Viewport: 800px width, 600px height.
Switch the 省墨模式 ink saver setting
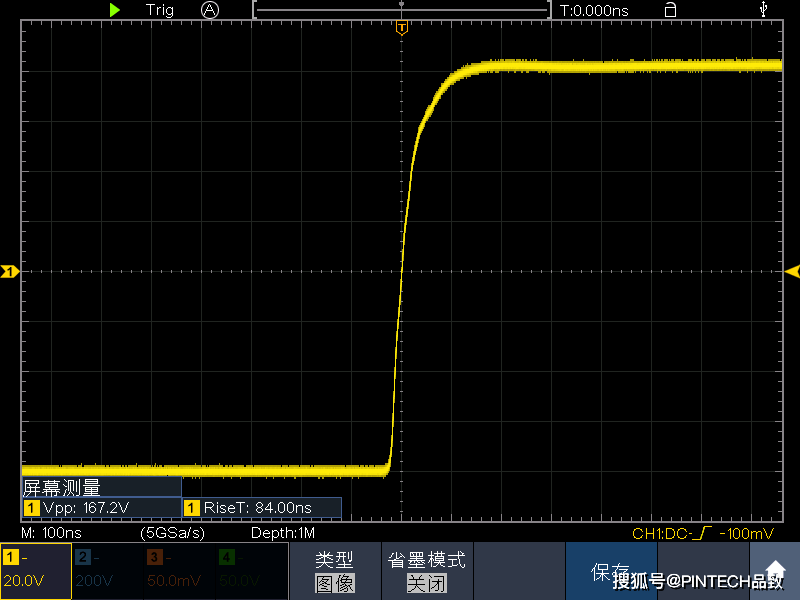pyautogui.click(x=427, y=571)
